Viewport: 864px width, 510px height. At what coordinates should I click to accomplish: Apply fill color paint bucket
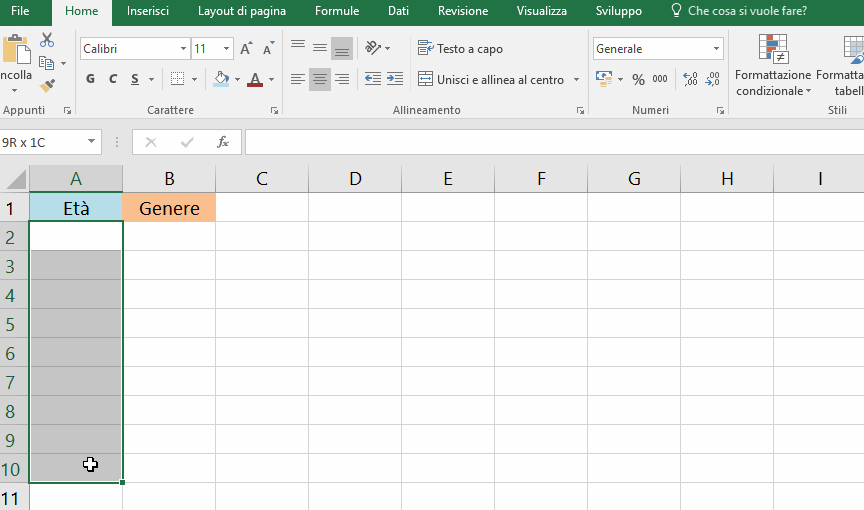click(222, 79)
